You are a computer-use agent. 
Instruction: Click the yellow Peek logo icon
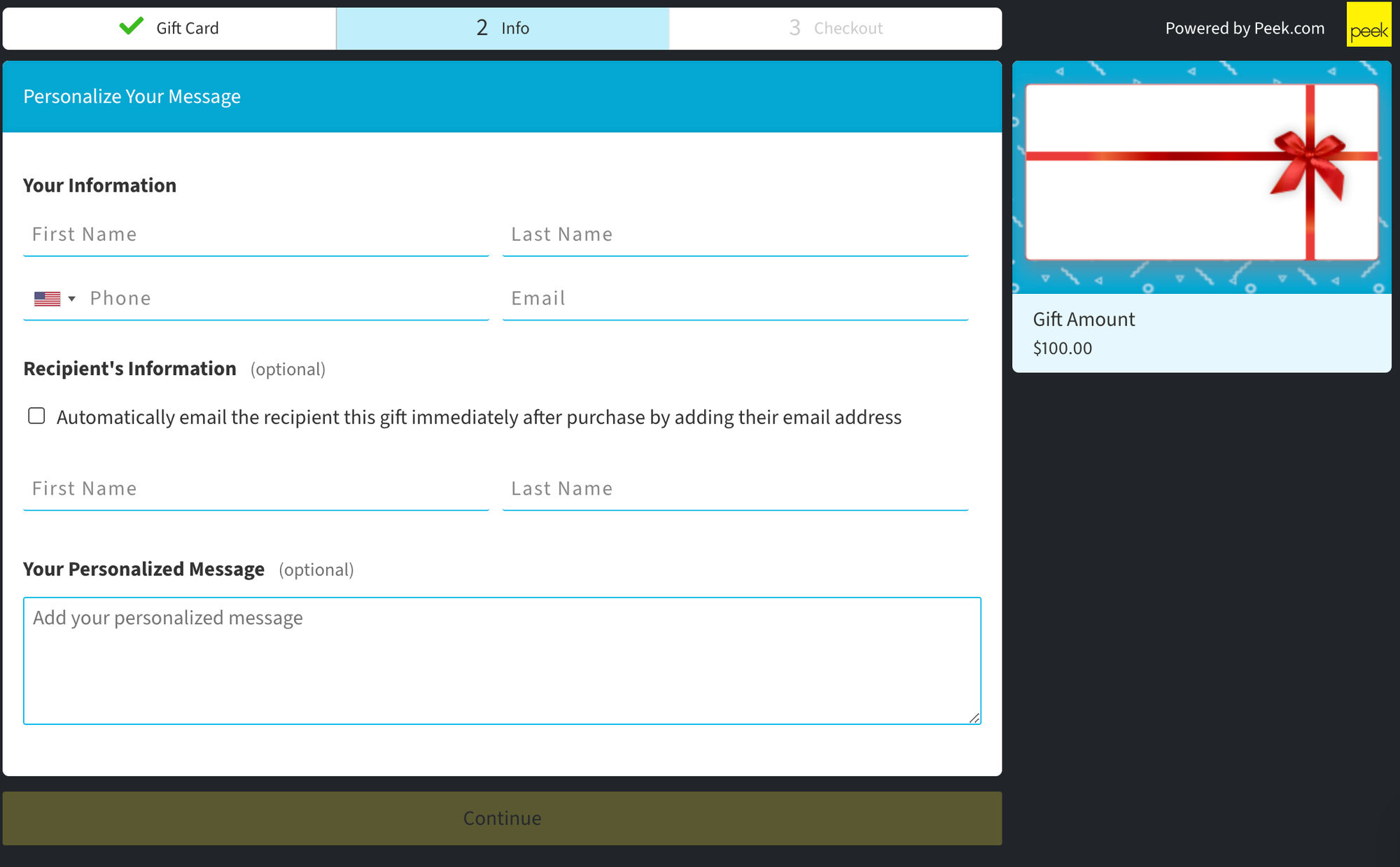point(1368,24)
